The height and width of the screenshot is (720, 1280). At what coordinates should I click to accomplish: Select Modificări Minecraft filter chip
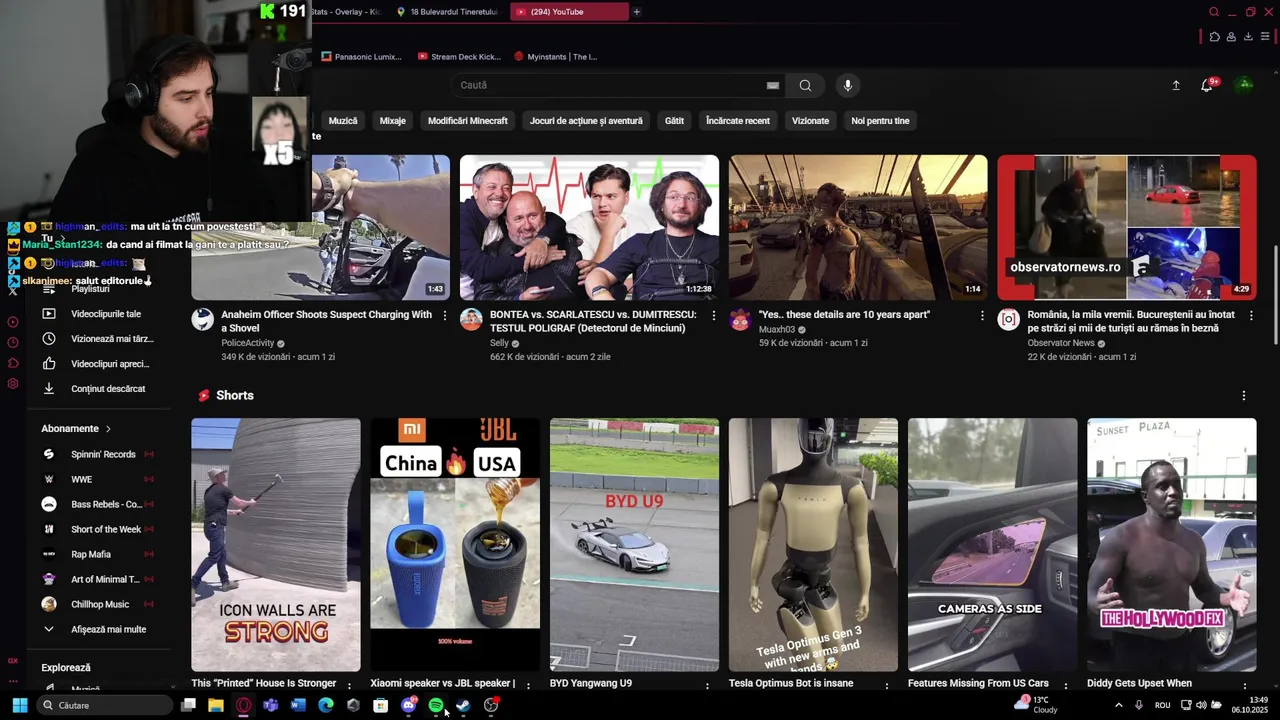click(468, 121)
